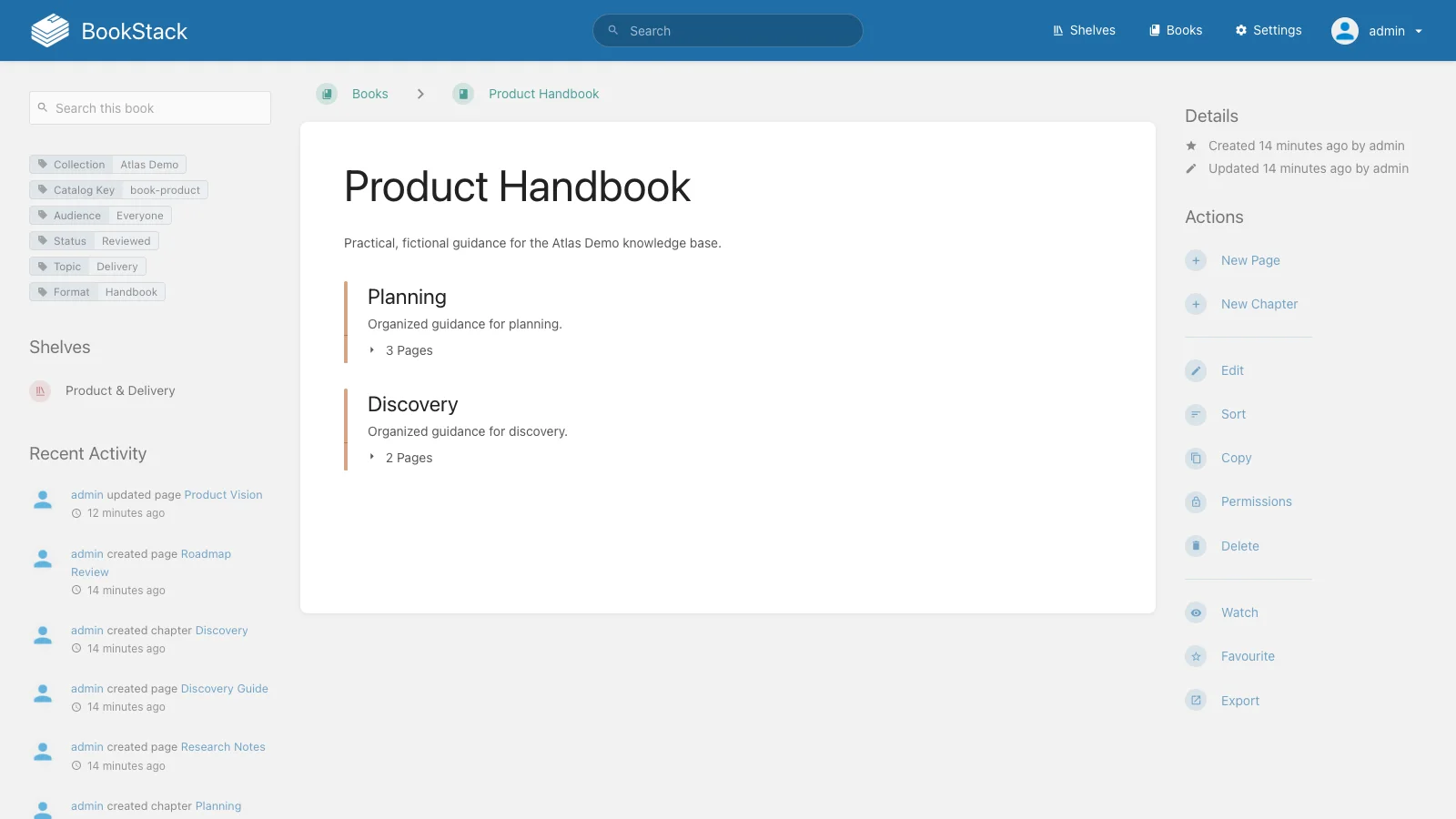Click the Delete action link

coord(1240,546)
